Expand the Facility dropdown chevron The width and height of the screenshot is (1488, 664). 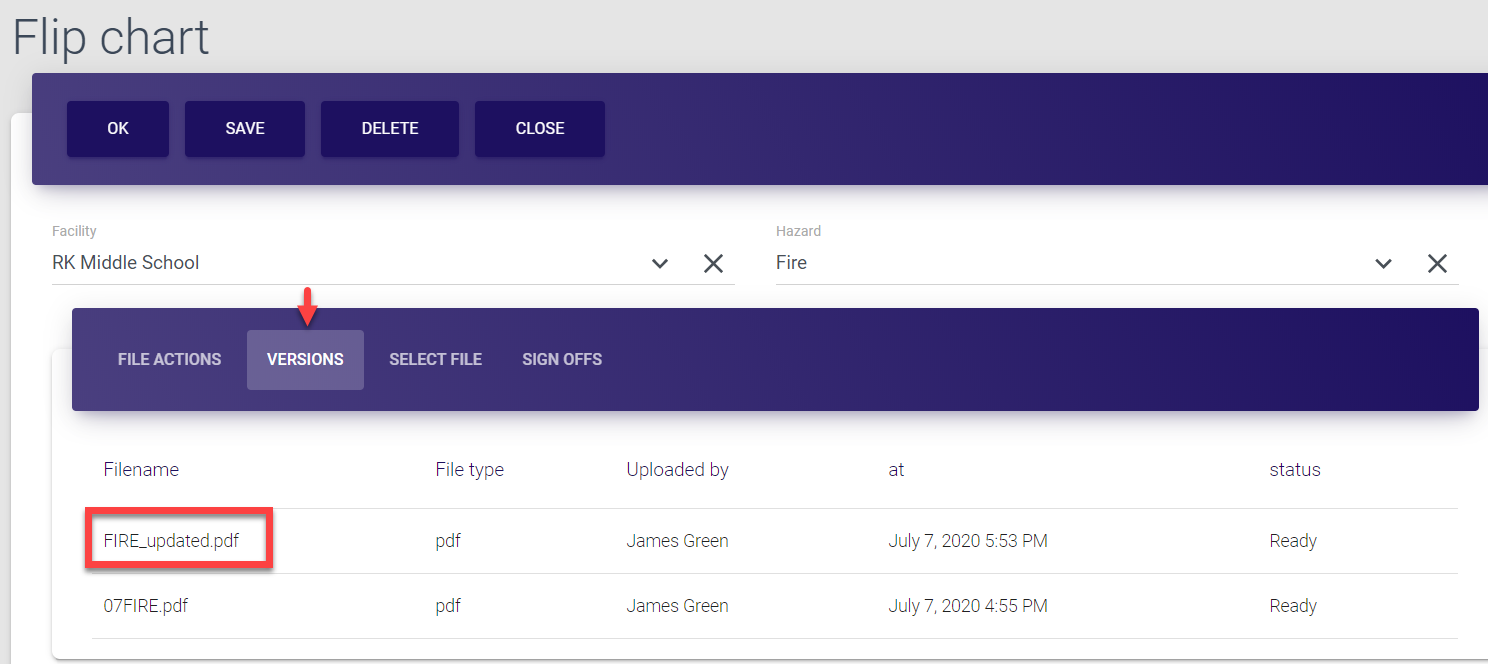(660, 263)
